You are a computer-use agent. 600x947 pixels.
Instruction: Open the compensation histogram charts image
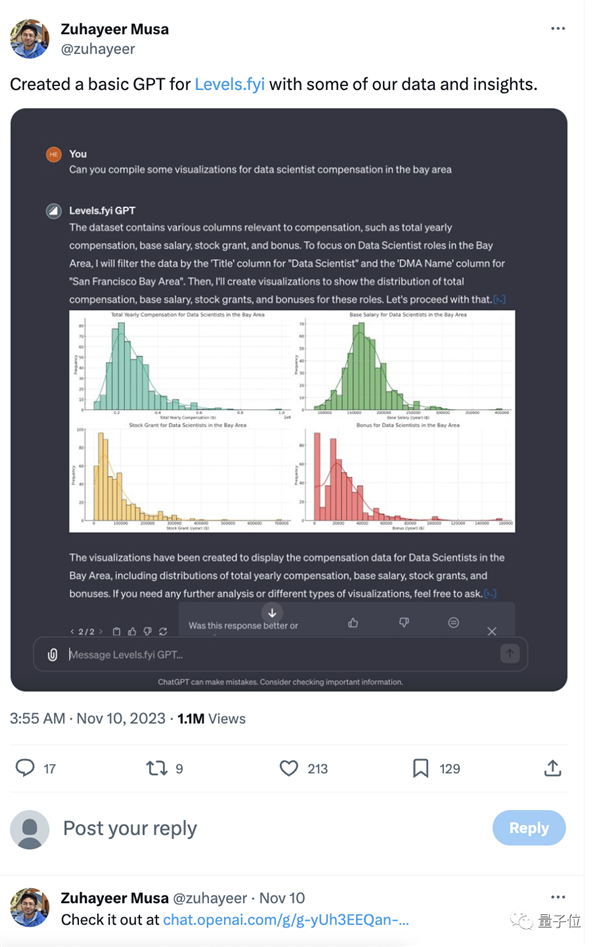point(292,420)
